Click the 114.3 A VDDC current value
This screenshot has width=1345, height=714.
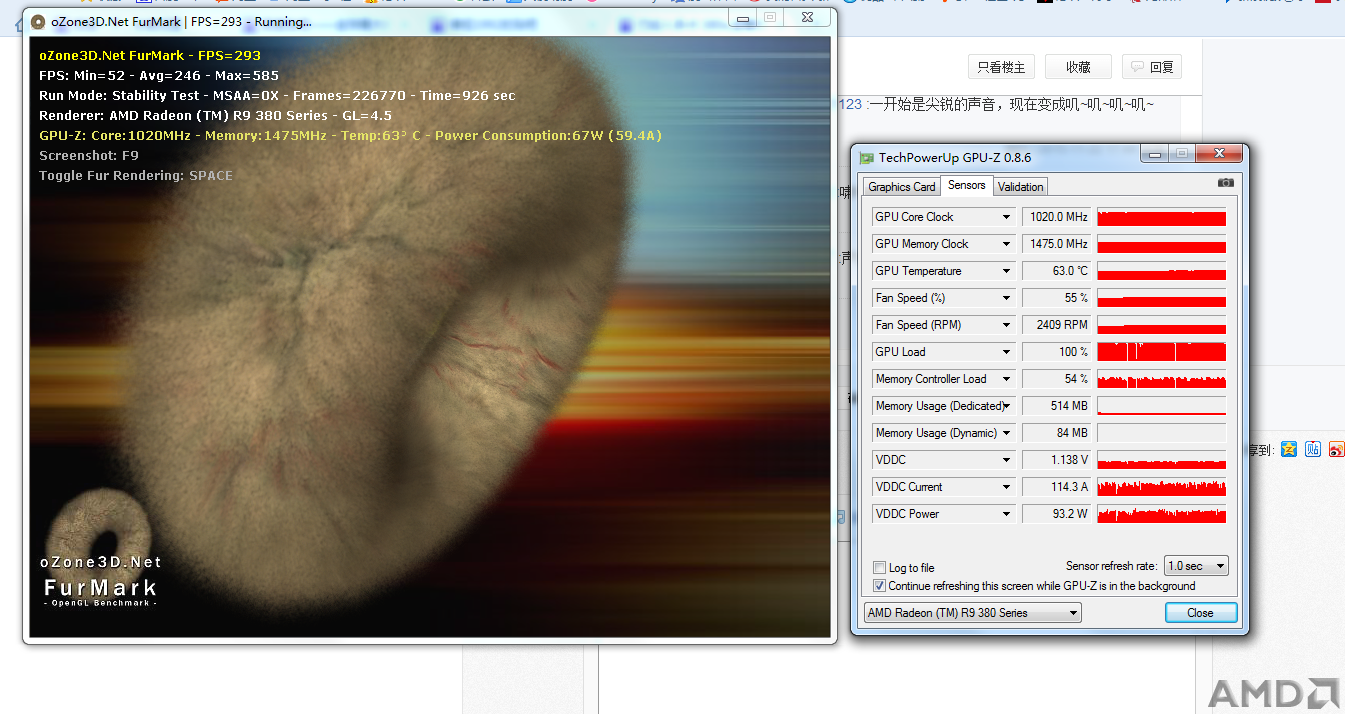click(1056, 487)
